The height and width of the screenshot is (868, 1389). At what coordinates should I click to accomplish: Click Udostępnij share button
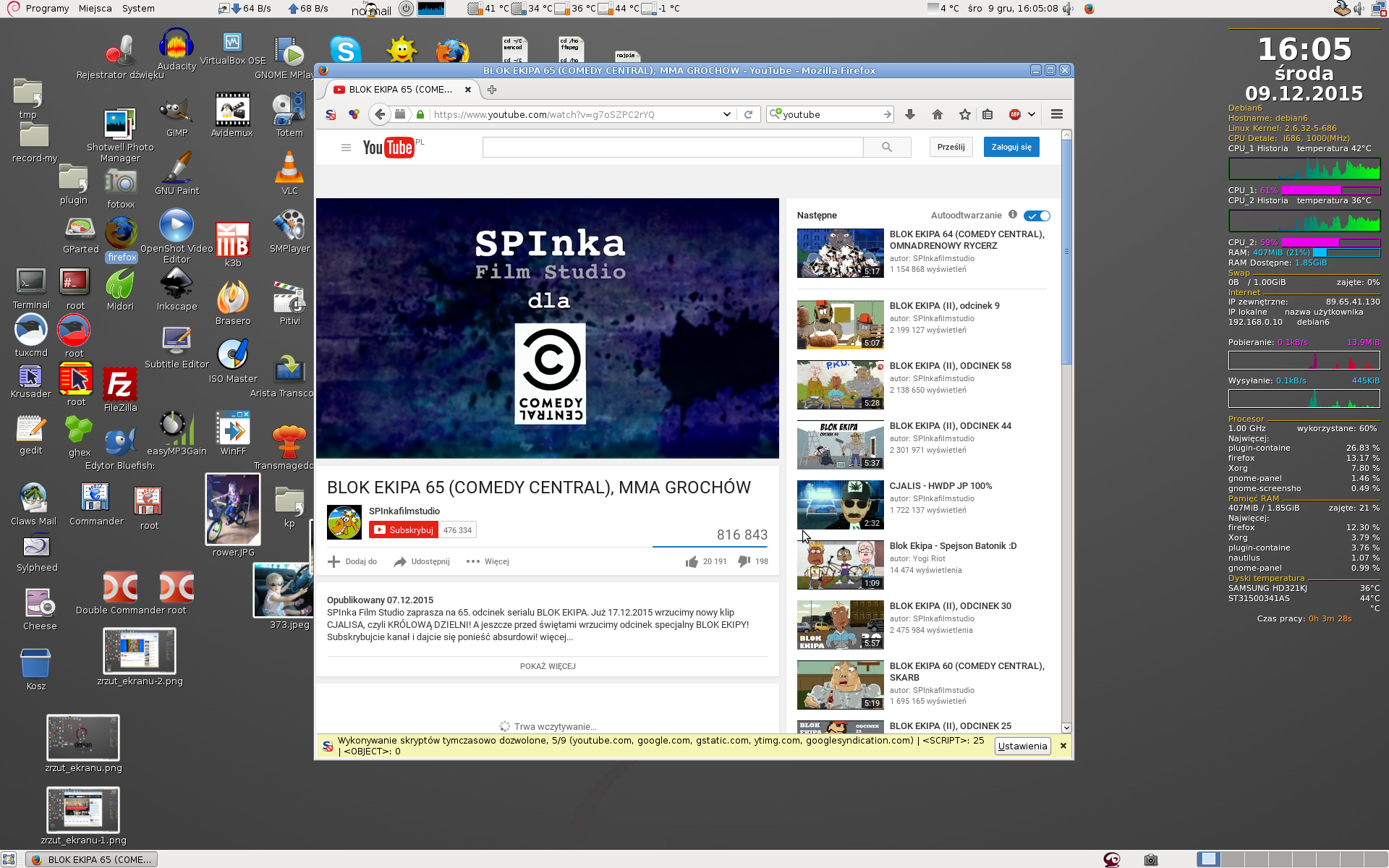click(x=422, y=561)
